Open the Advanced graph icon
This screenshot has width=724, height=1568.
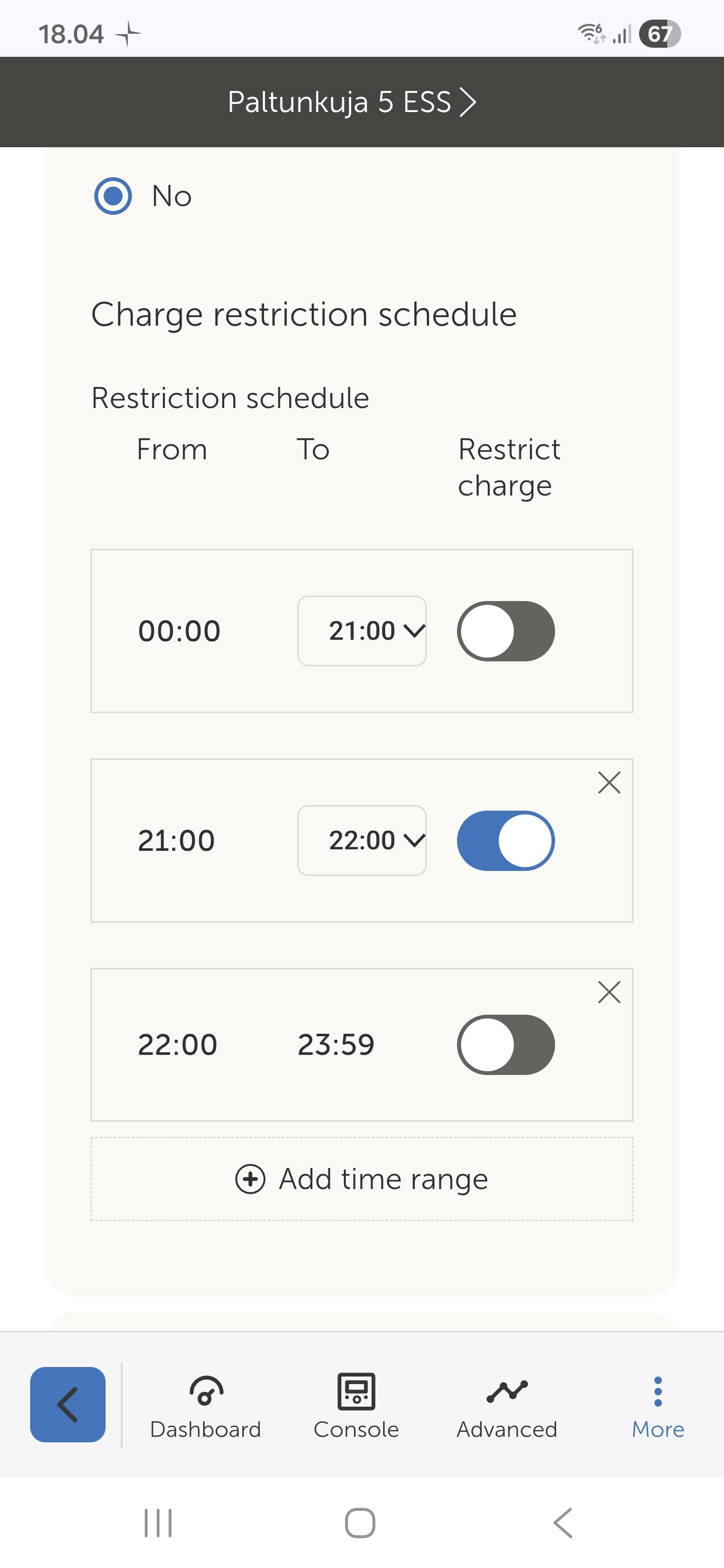click(x=507, y=1391)
